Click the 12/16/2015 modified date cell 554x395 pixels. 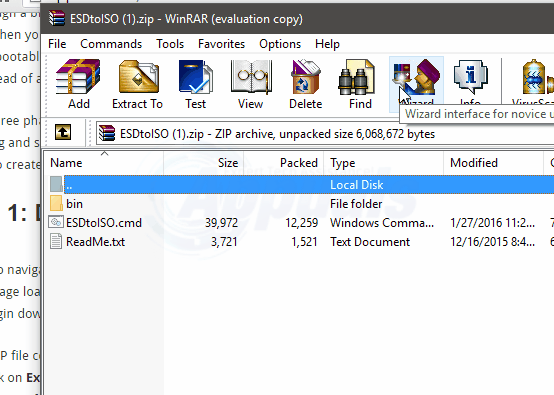(x=492, y=242)
